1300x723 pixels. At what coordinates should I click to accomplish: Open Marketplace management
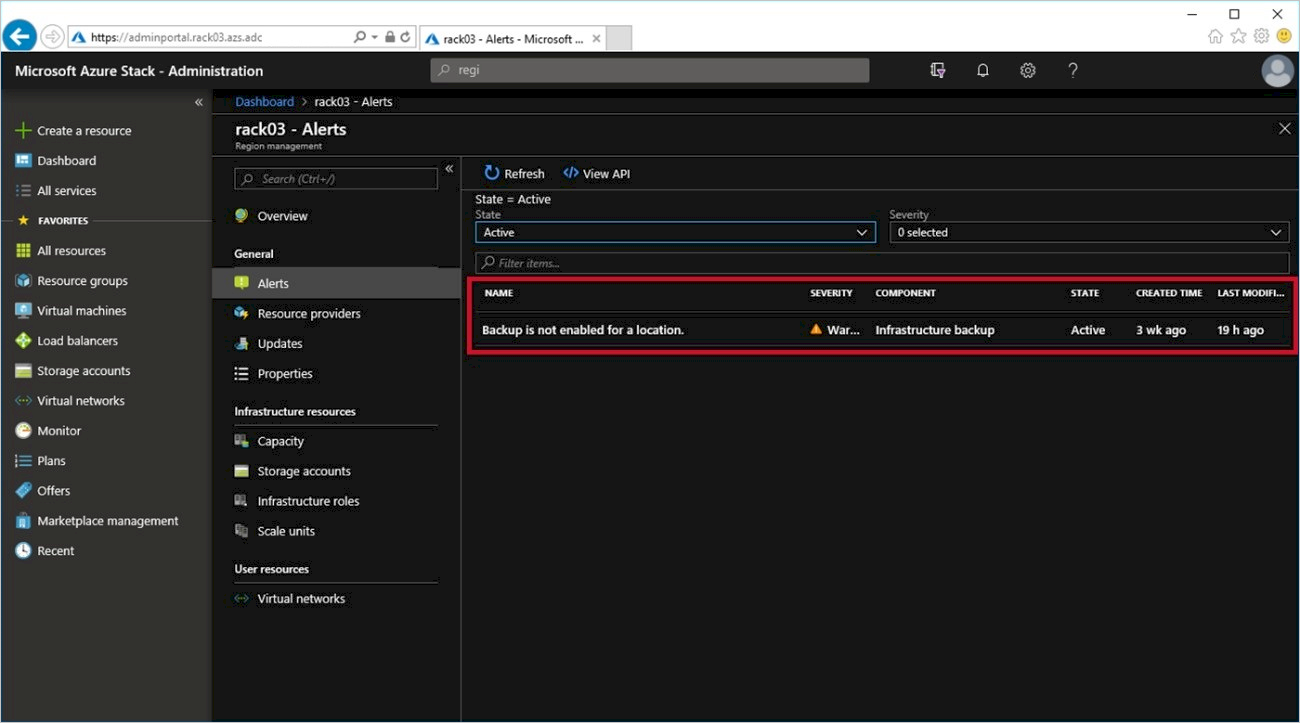point(107,521)
